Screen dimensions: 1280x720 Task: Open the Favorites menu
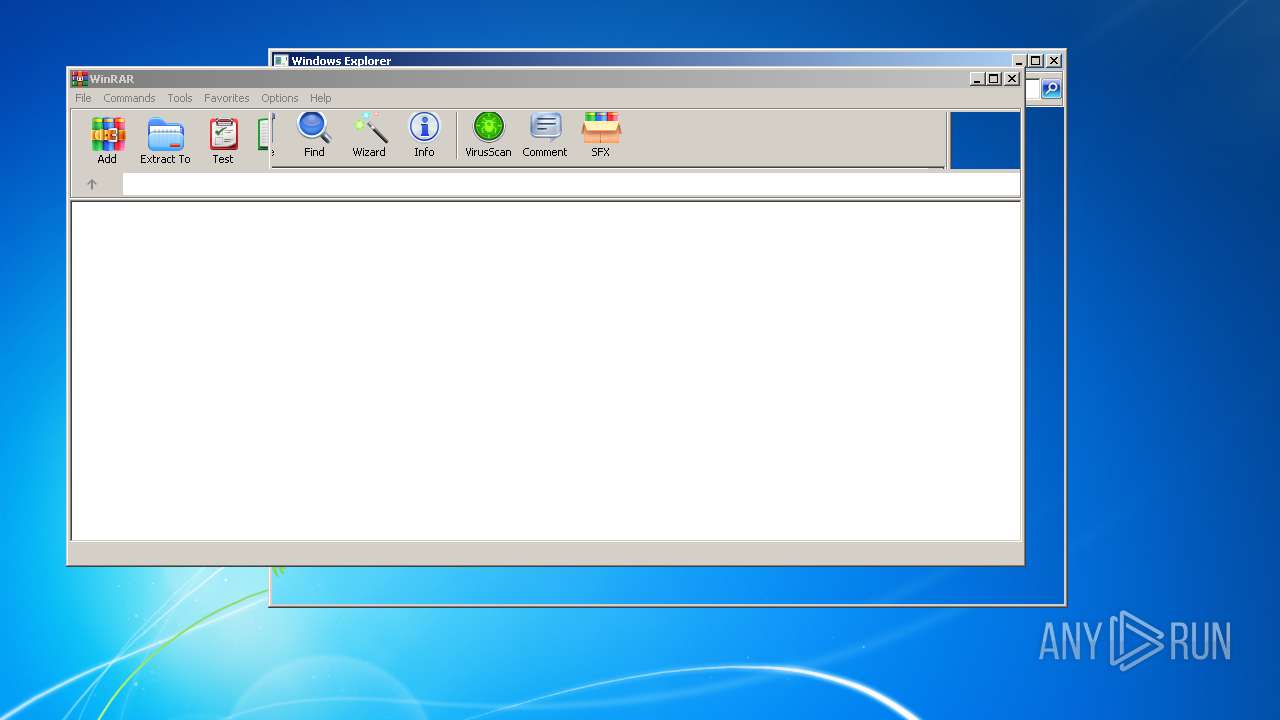pyautogui.click(x=227, y=98)
